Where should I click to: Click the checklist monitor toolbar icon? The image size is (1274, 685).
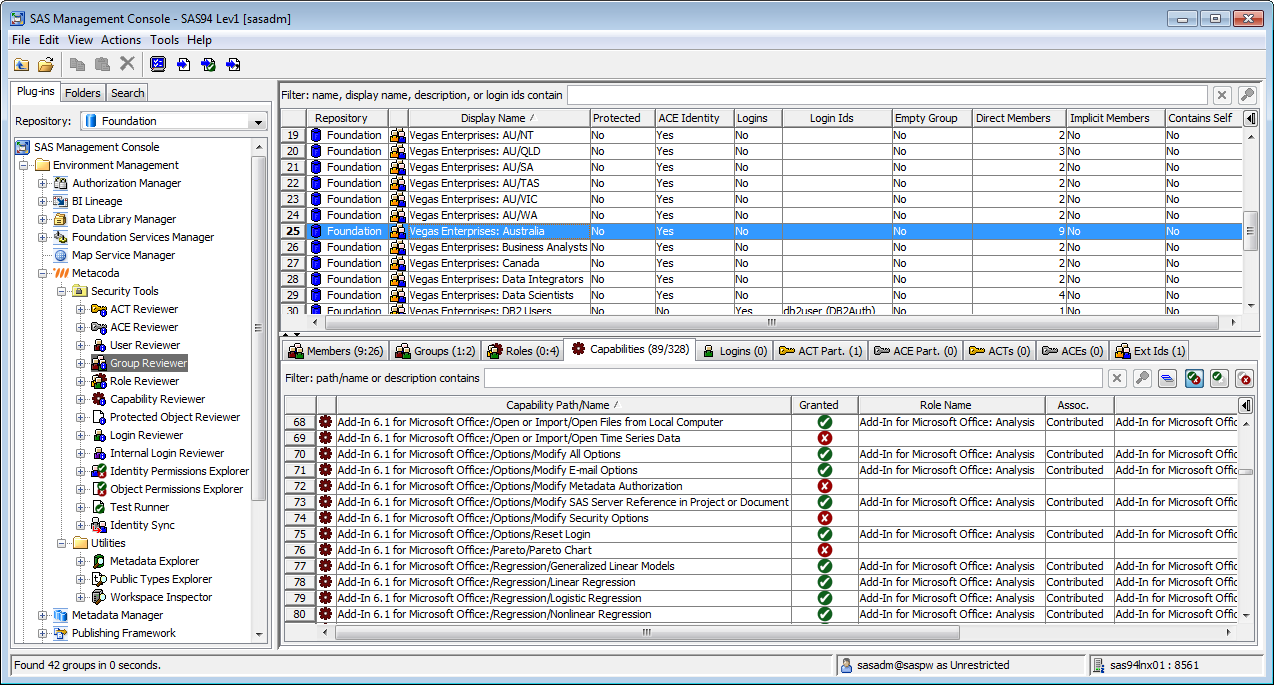158,64
